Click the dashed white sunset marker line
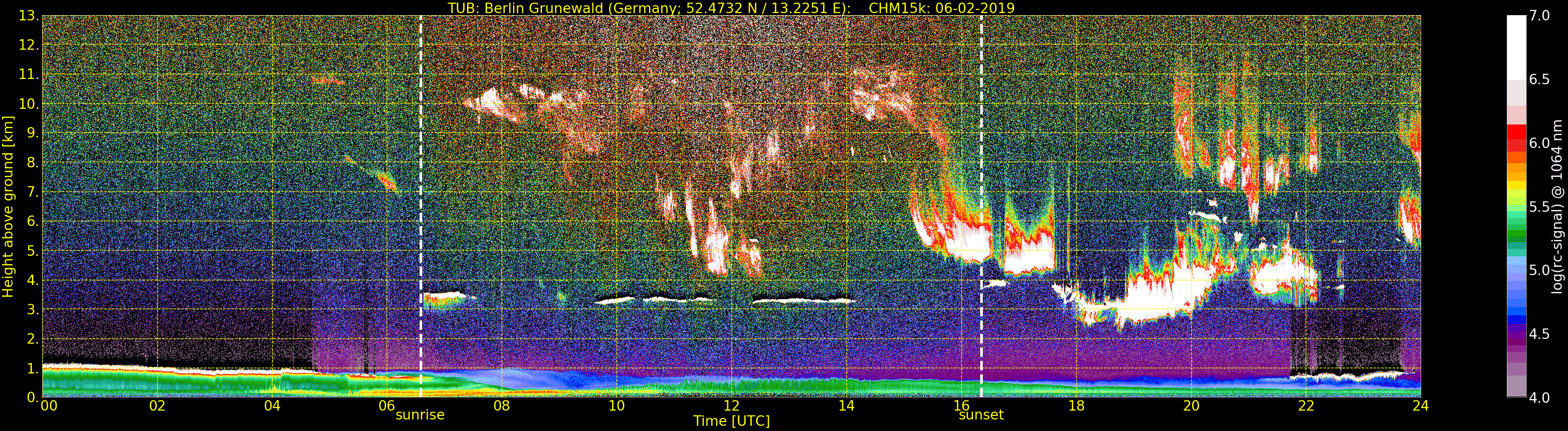 pos(981,206)
